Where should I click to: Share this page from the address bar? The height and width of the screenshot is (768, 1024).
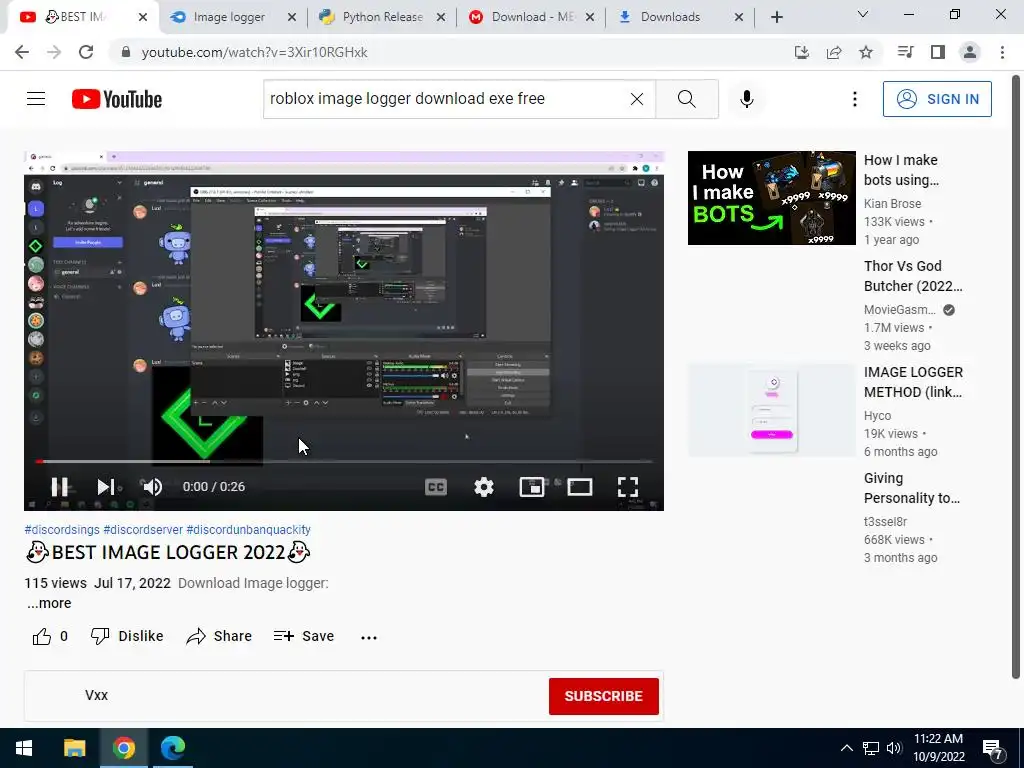tap(834, 52)
